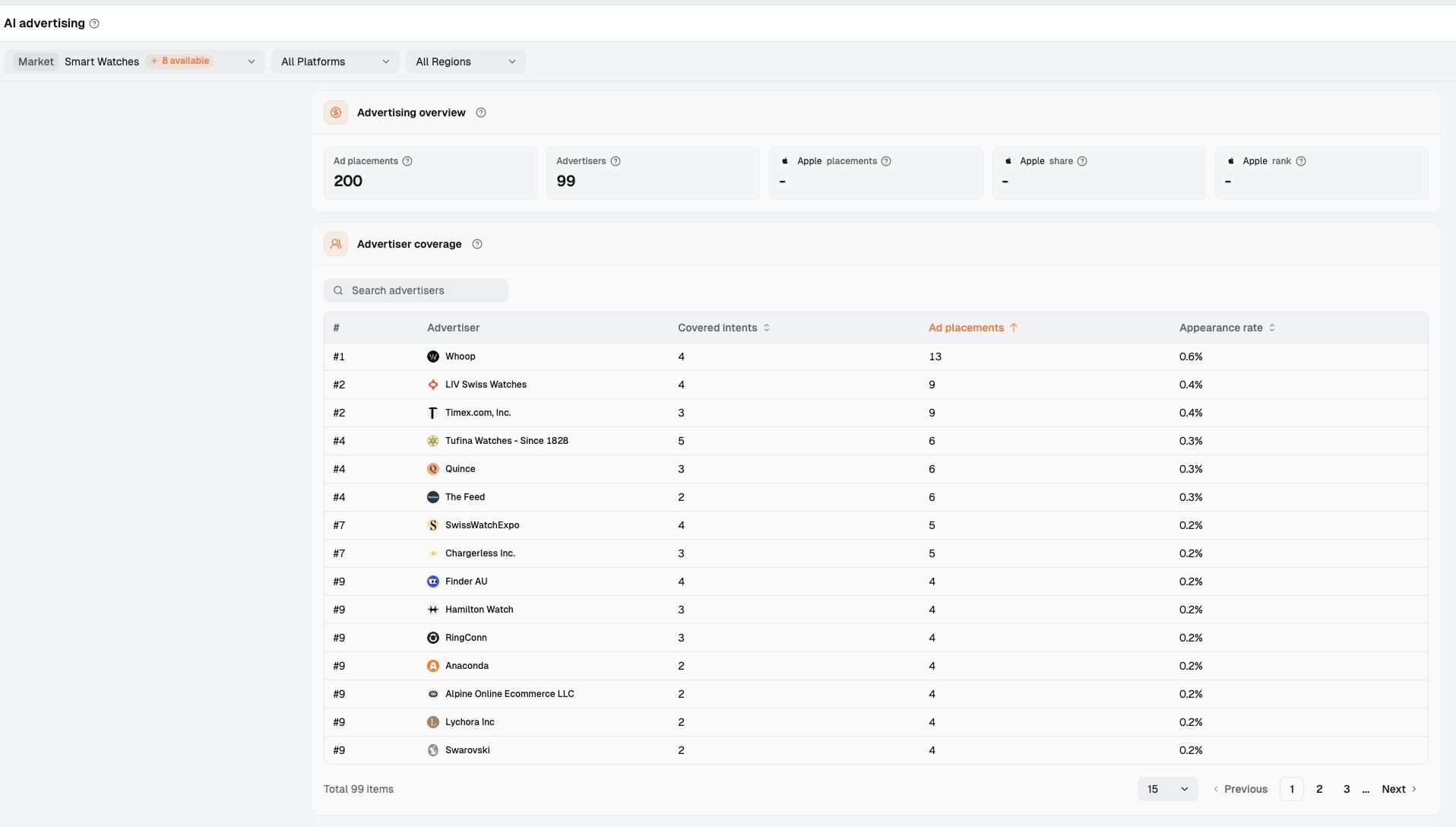The height and width of the screenshot is (827, 1456).
Task: Click the Total 99 items label
Action: pyautogui.click(x=359, y=789)
